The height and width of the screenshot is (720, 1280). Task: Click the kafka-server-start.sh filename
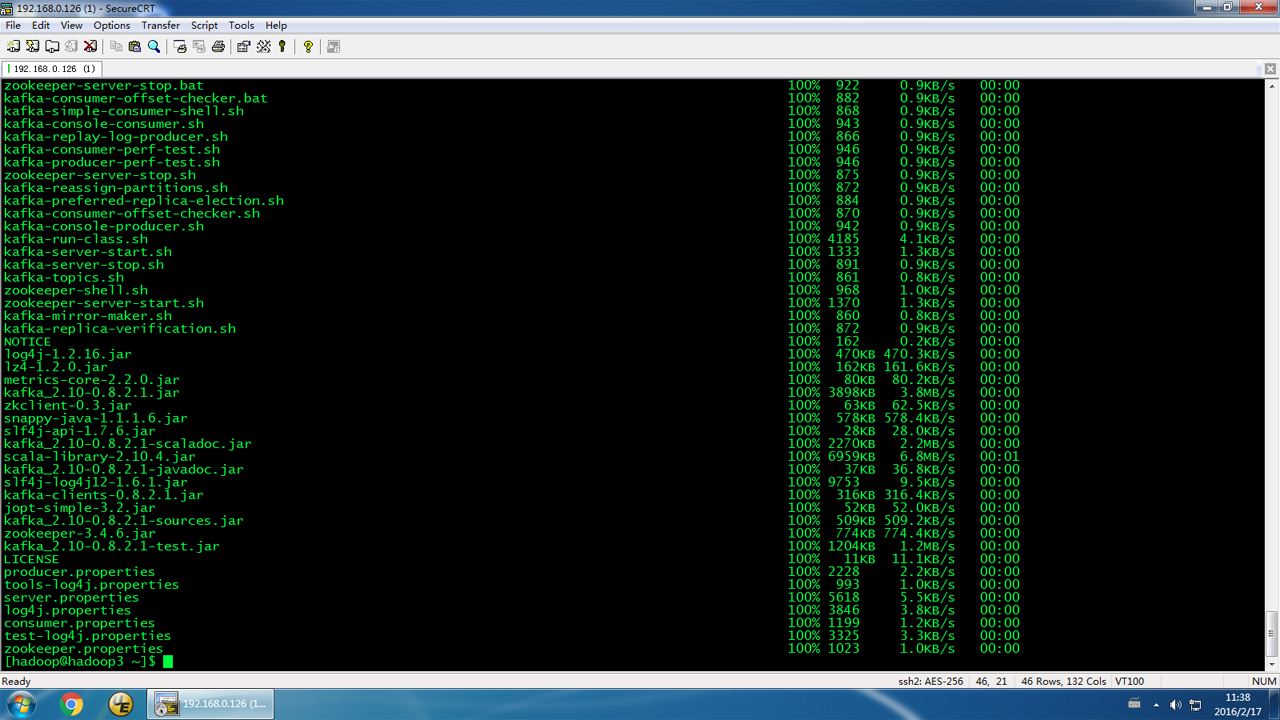[x=88, y=252]
